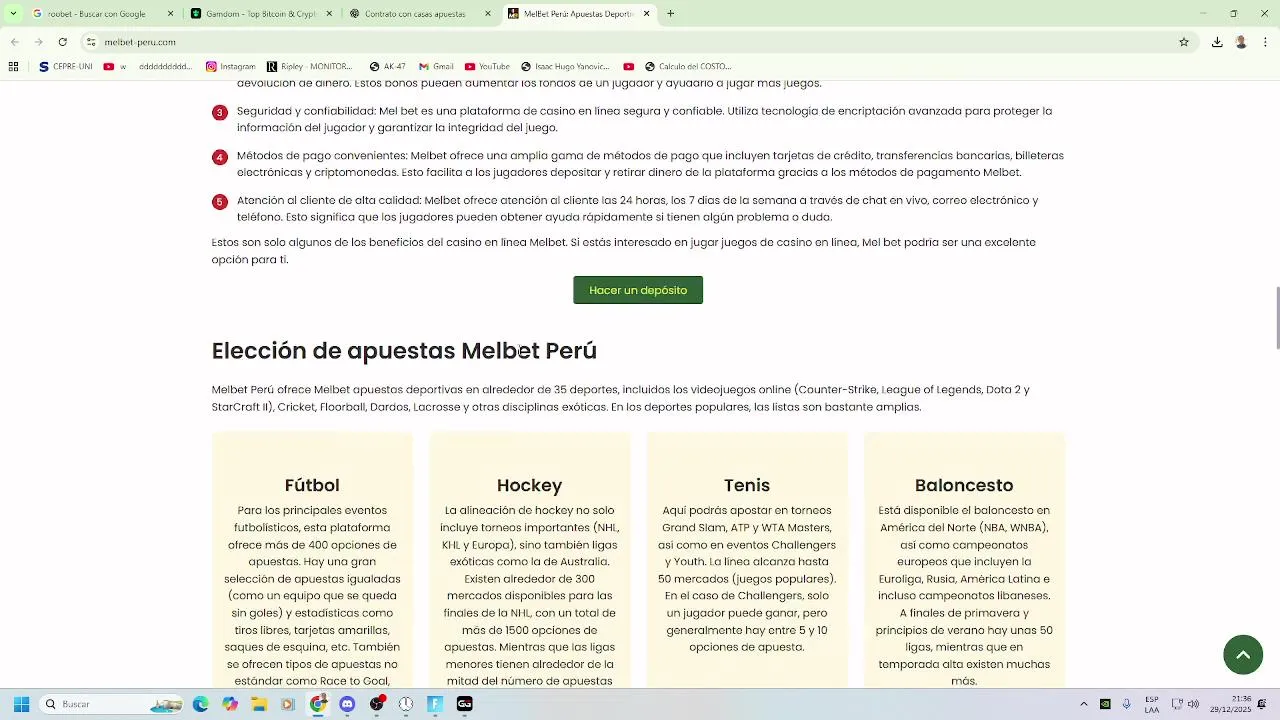Click the 'Hacer un depósito' button
Screen dimensions: 1280x720
(x=638, y=290)
